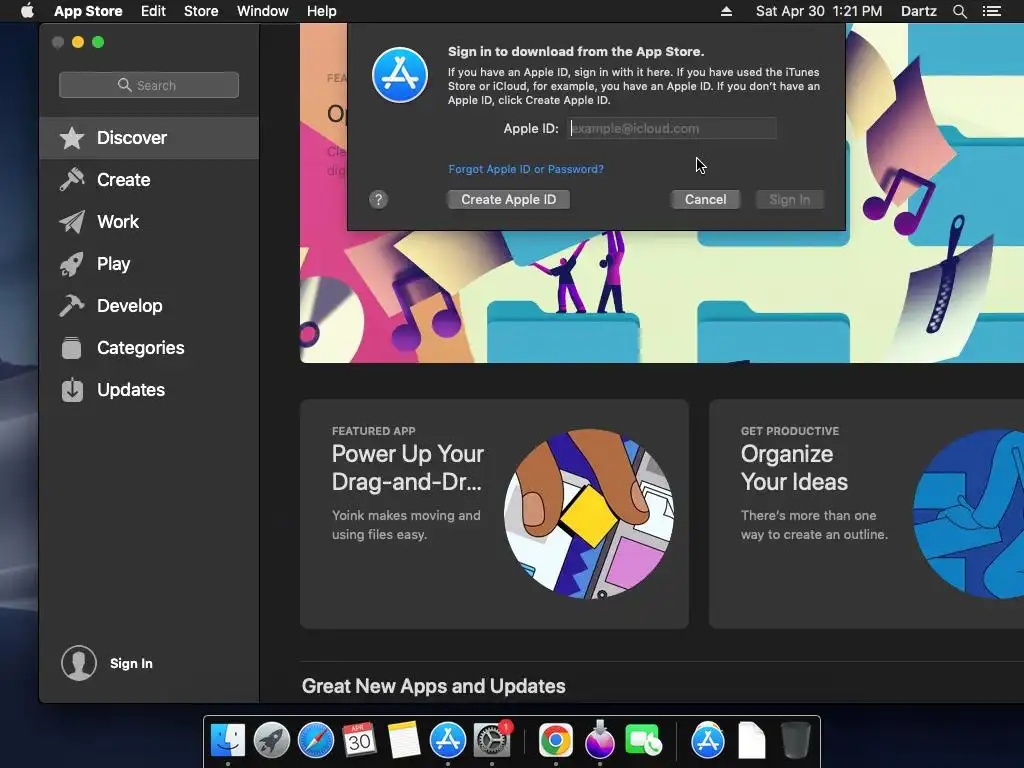Open the Power Up Your Drag-and-Drop featured card
This screenshot has height=768, width=1024.
[494, 514]
